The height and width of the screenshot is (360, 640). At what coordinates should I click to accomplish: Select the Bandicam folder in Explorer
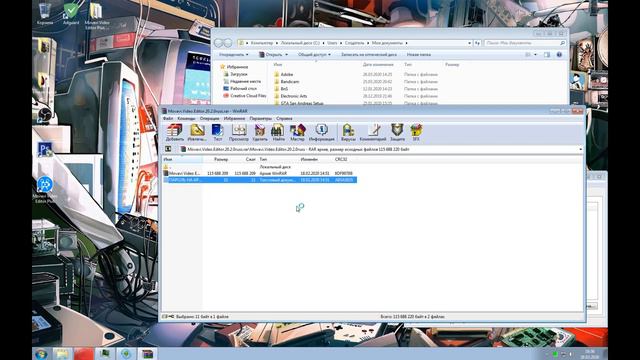tap(290, 82)
